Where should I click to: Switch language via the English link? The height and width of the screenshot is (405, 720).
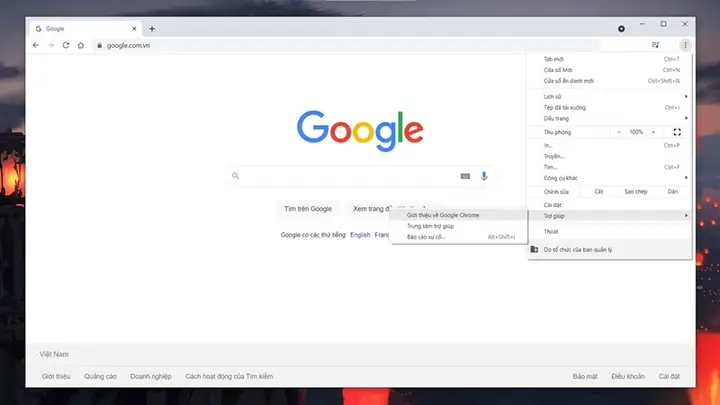(360, 235)
